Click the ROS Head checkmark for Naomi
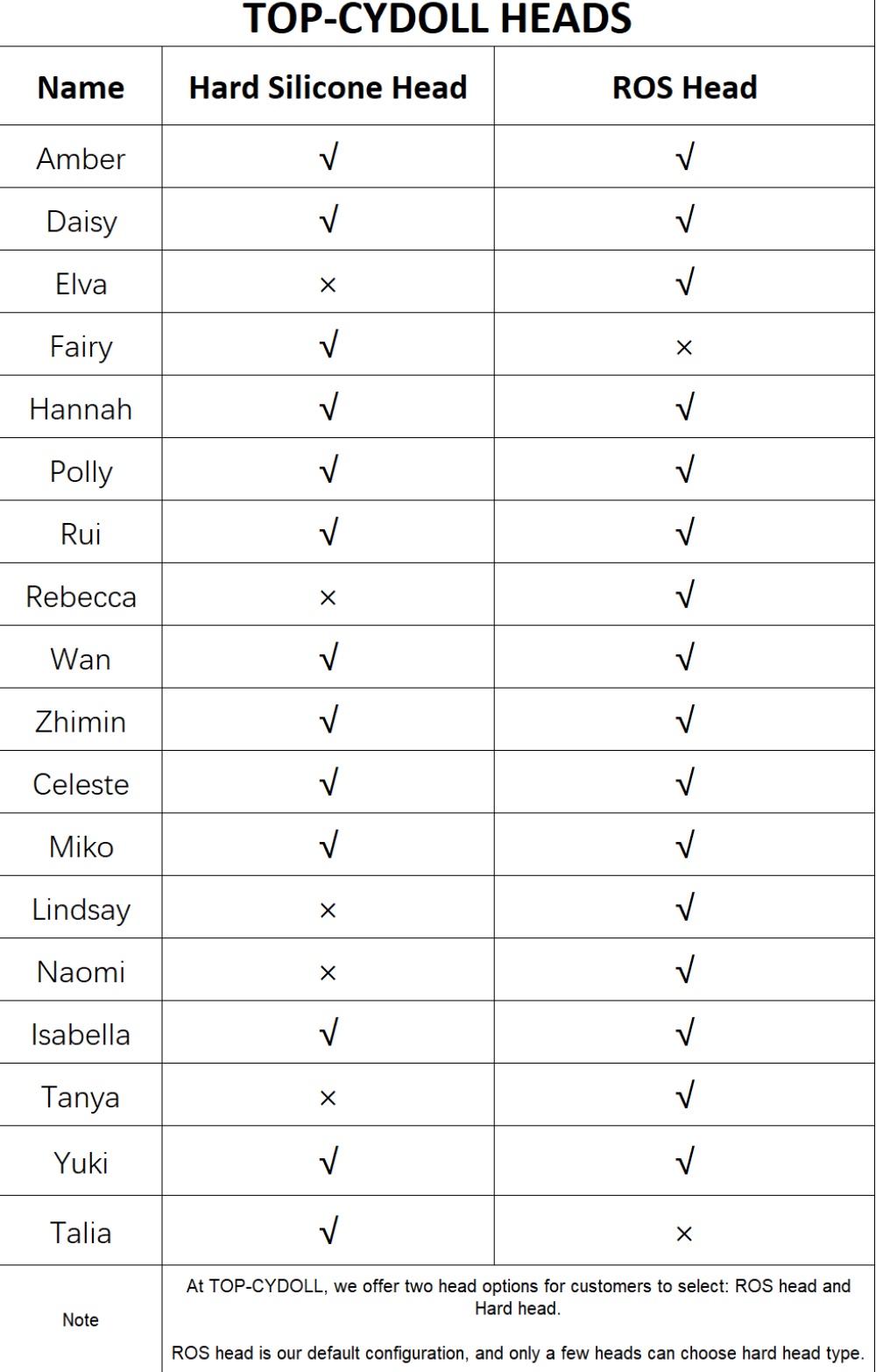876x1372 pixels. click(x=685, y=970)
